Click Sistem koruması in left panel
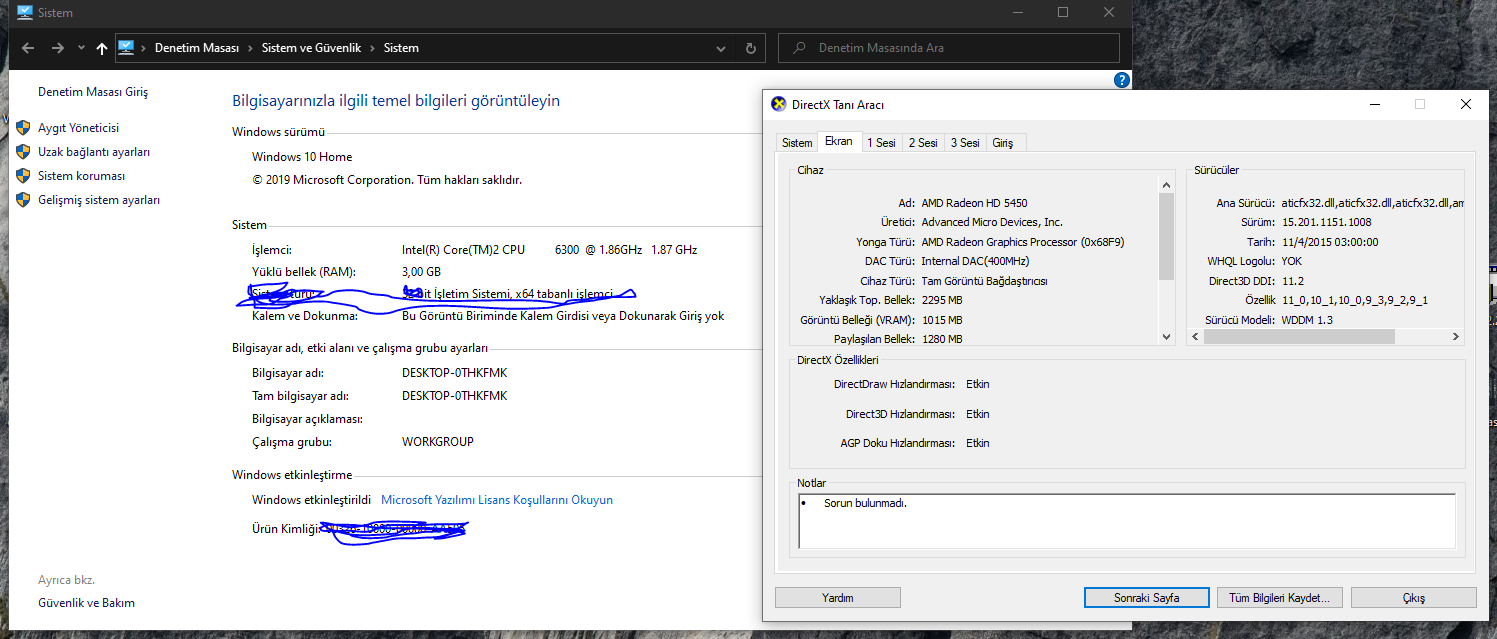The height and width of the screenshot is (639, 1497). 81,176
